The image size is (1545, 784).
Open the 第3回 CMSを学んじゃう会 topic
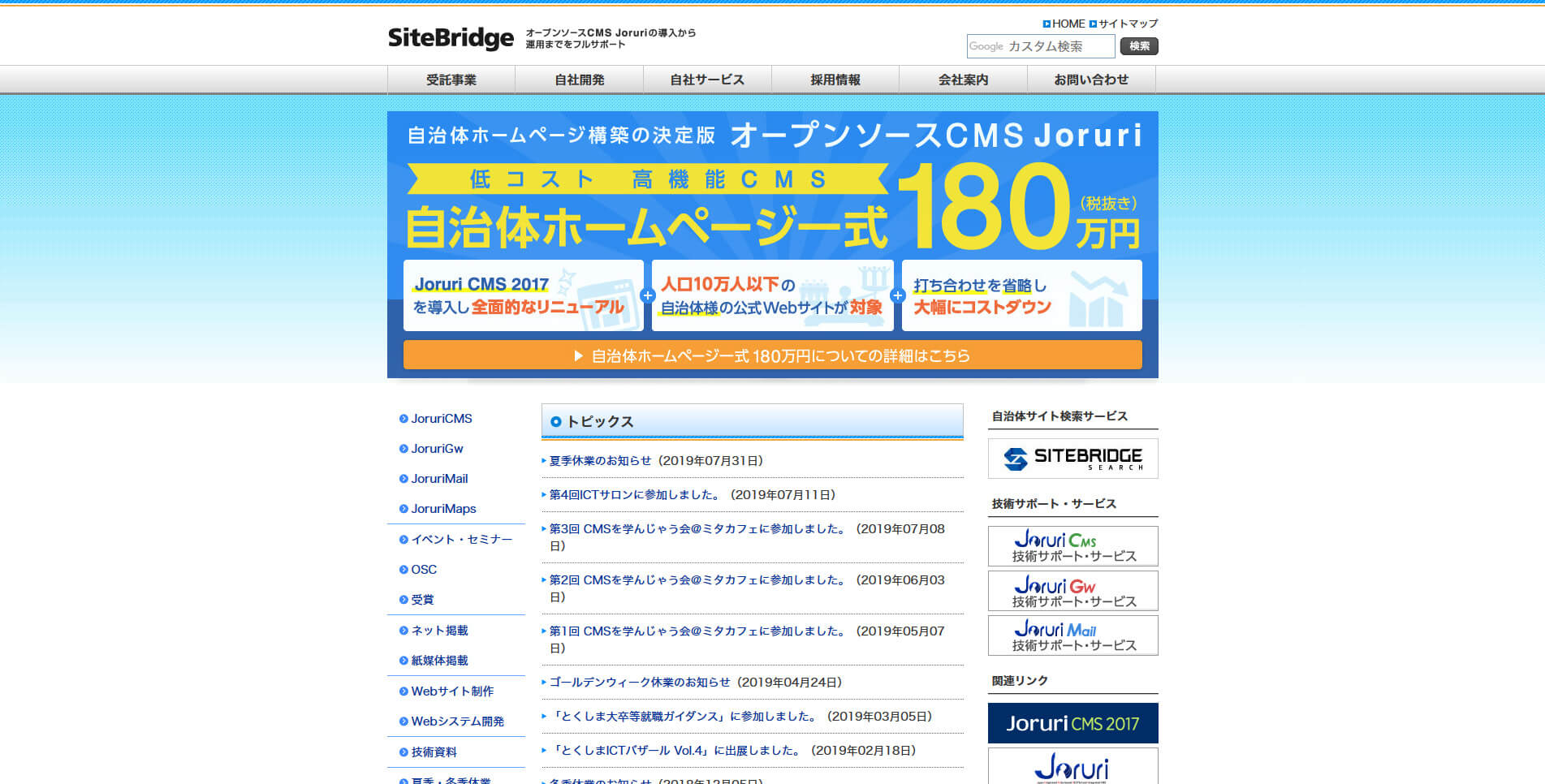tap(697, 529)
